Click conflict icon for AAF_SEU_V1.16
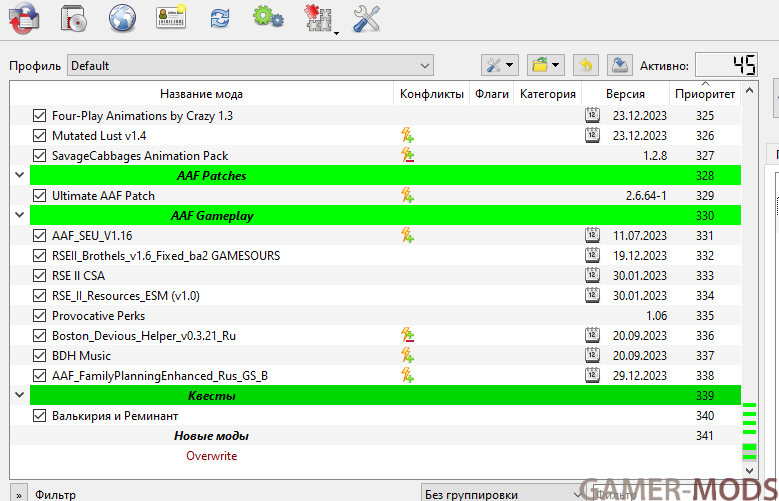 point(407,236)
